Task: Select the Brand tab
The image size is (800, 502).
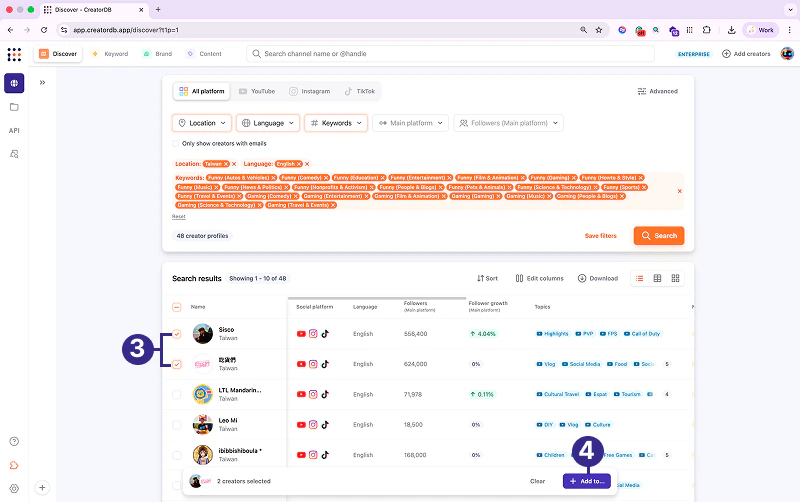Action: [x=158, y=54]
